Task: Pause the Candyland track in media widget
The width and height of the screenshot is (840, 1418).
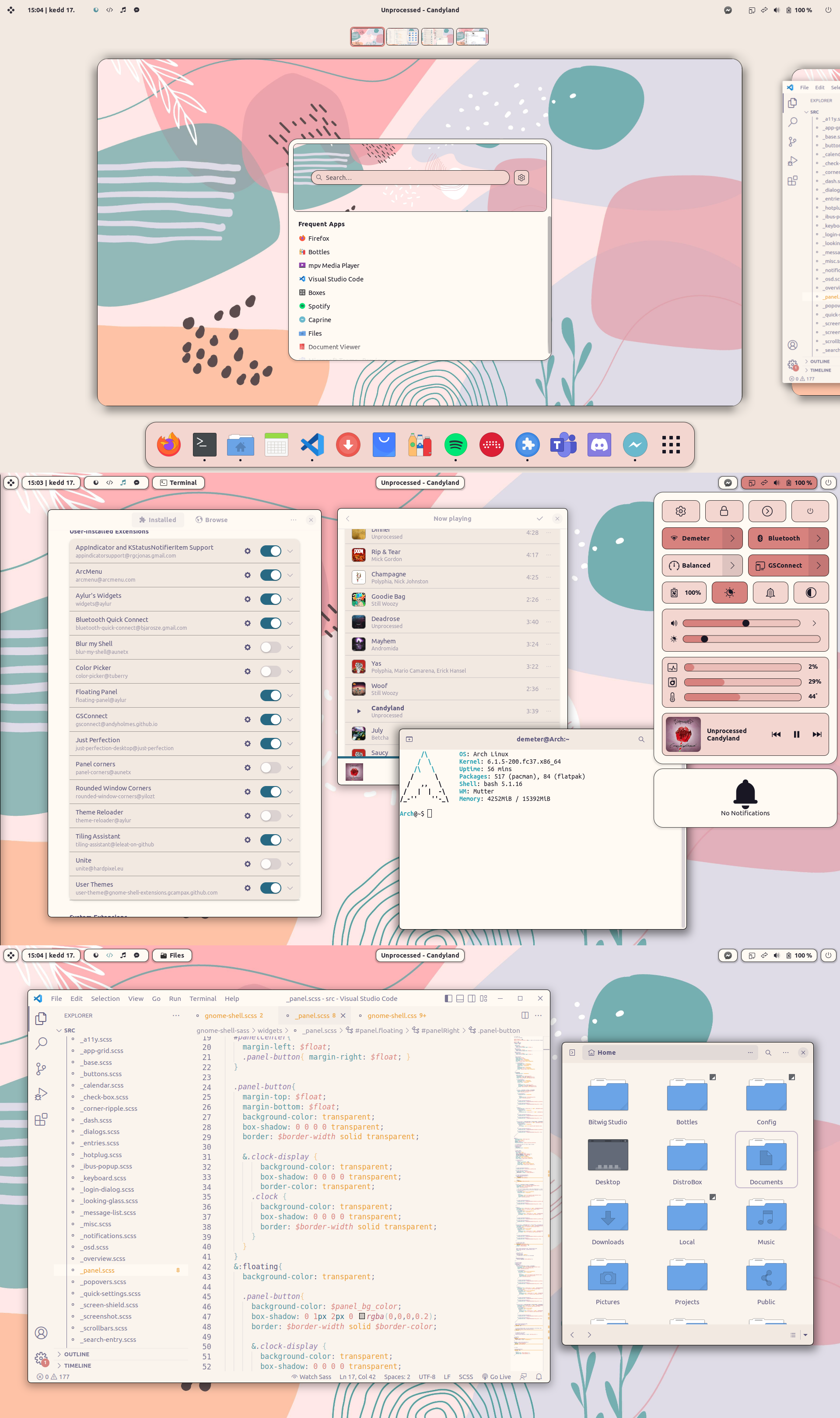Action: click(x=796, y=734)
